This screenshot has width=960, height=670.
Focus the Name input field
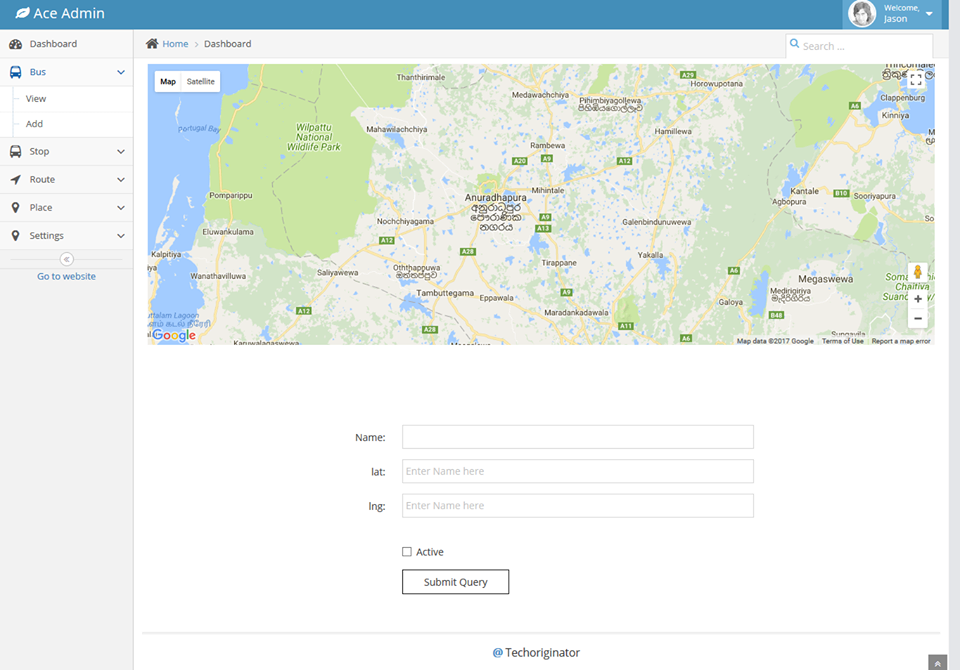click(x=577, y=437)
